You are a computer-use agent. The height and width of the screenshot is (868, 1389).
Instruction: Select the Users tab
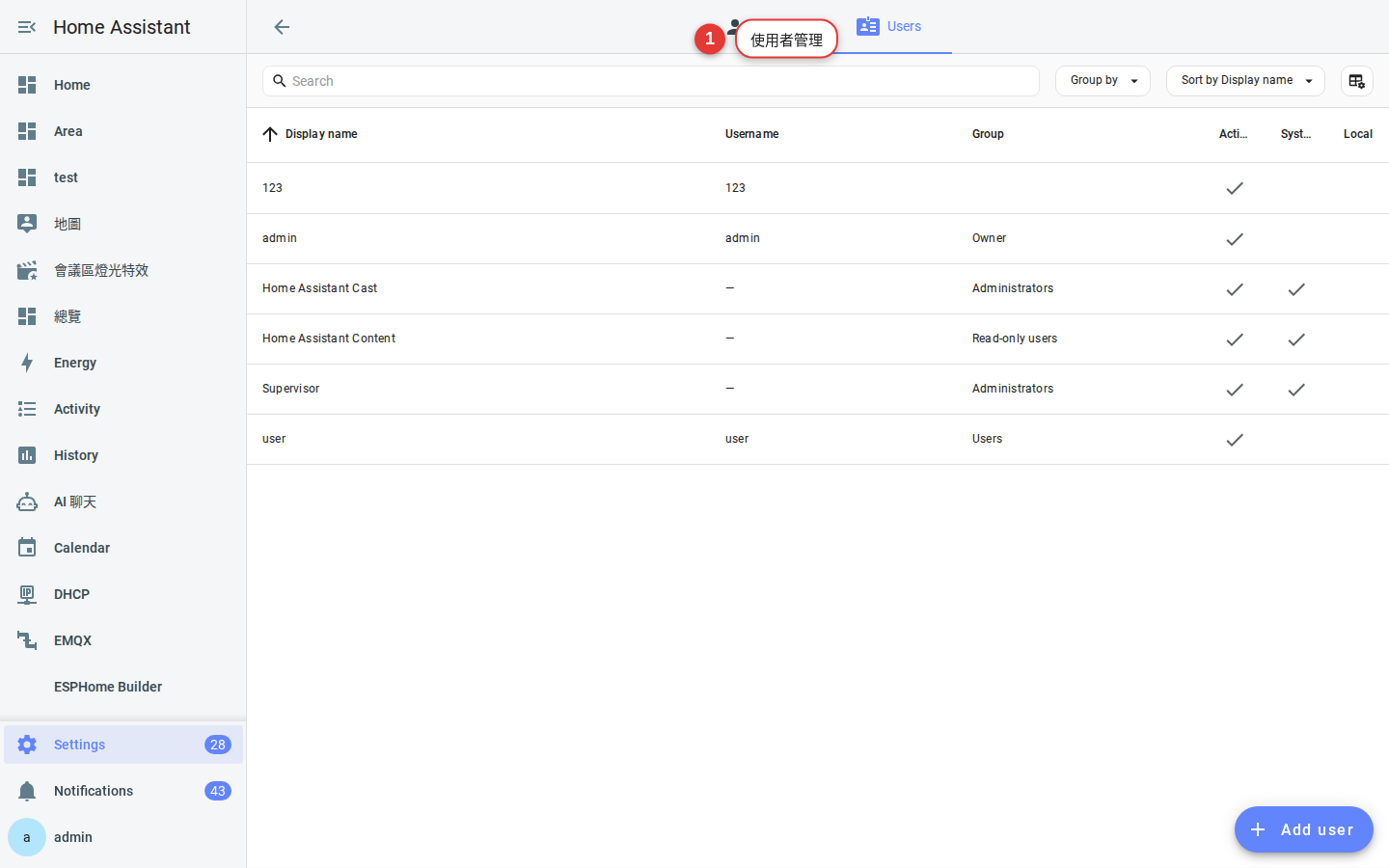(x=889, y=26)
